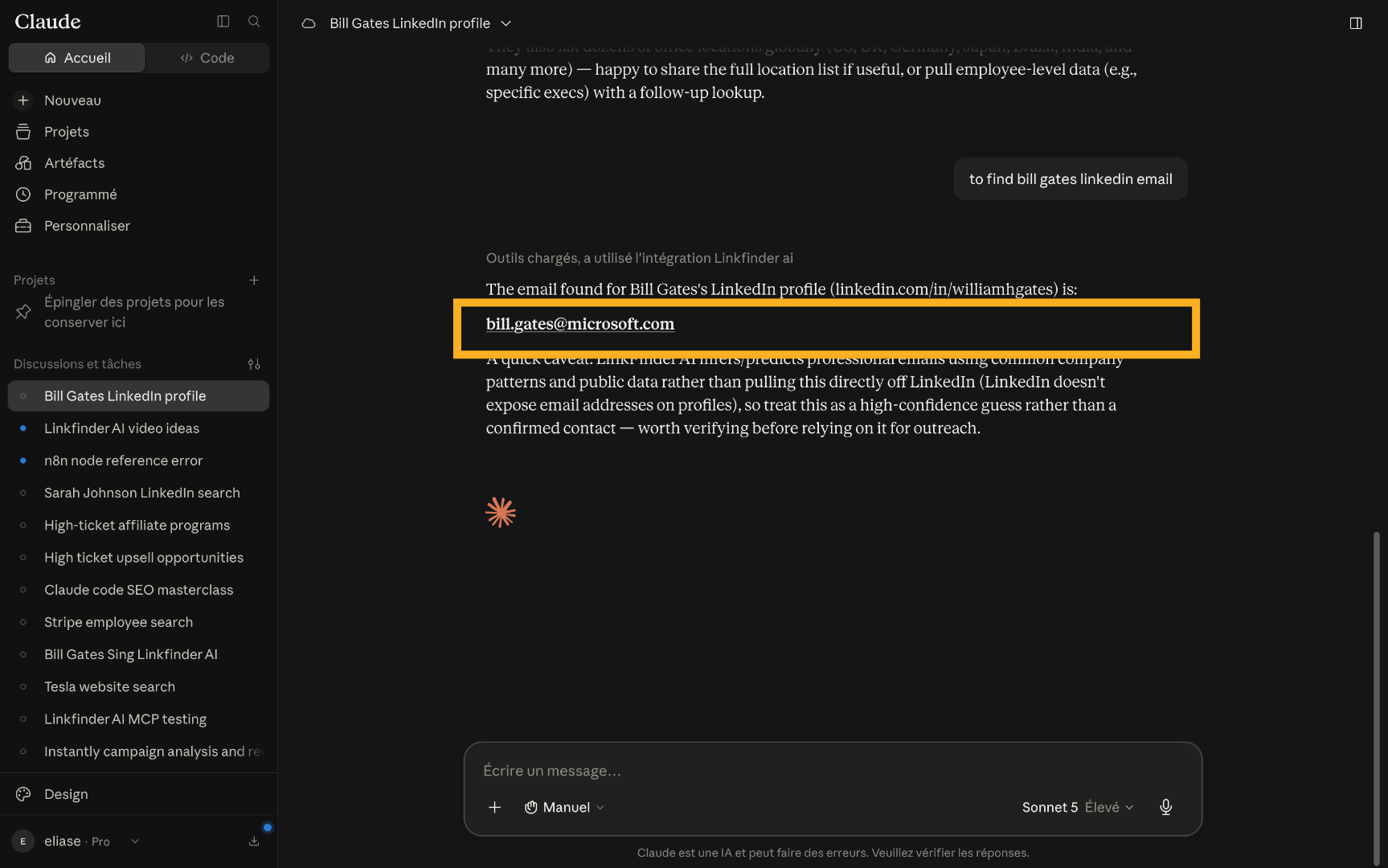The width and height of the screenshot is (1388, 868).
Task: Click the Artéfacts shapes icon
Action: click(23, 163)
